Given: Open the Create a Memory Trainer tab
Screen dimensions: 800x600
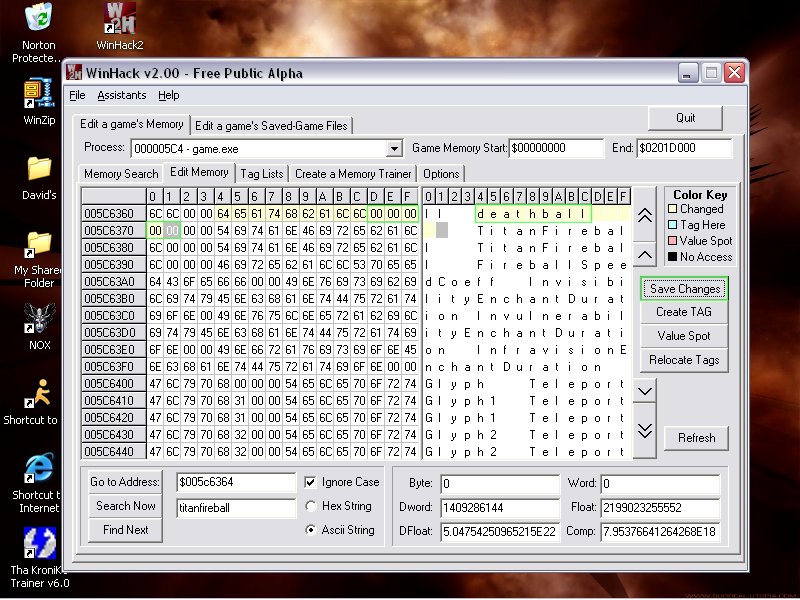Looking at the screenshot, I should [x=353, y=174].
